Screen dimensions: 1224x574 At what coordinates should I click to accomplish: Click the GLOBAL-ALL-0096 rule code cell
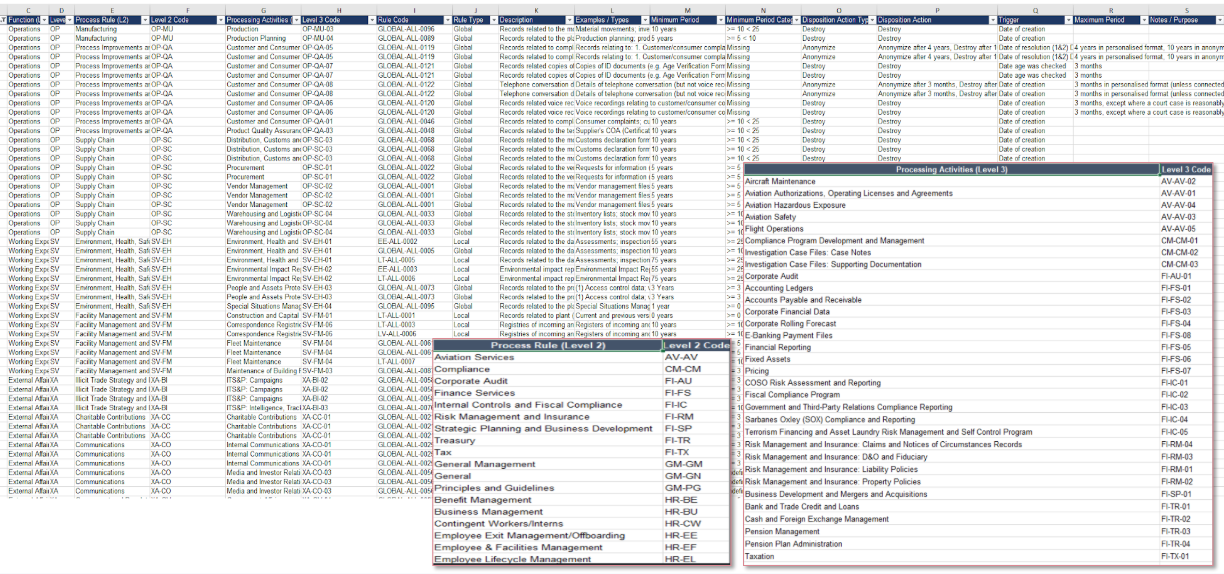point(413,29)
